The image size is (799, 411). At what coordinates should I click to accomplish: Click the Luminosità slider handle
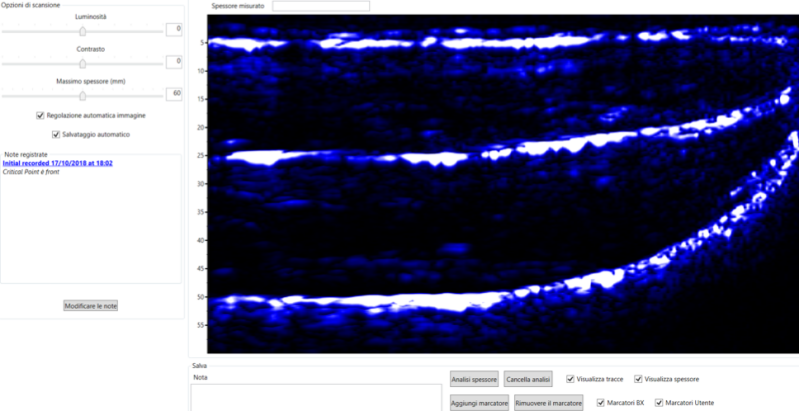[x=83, y=31]
